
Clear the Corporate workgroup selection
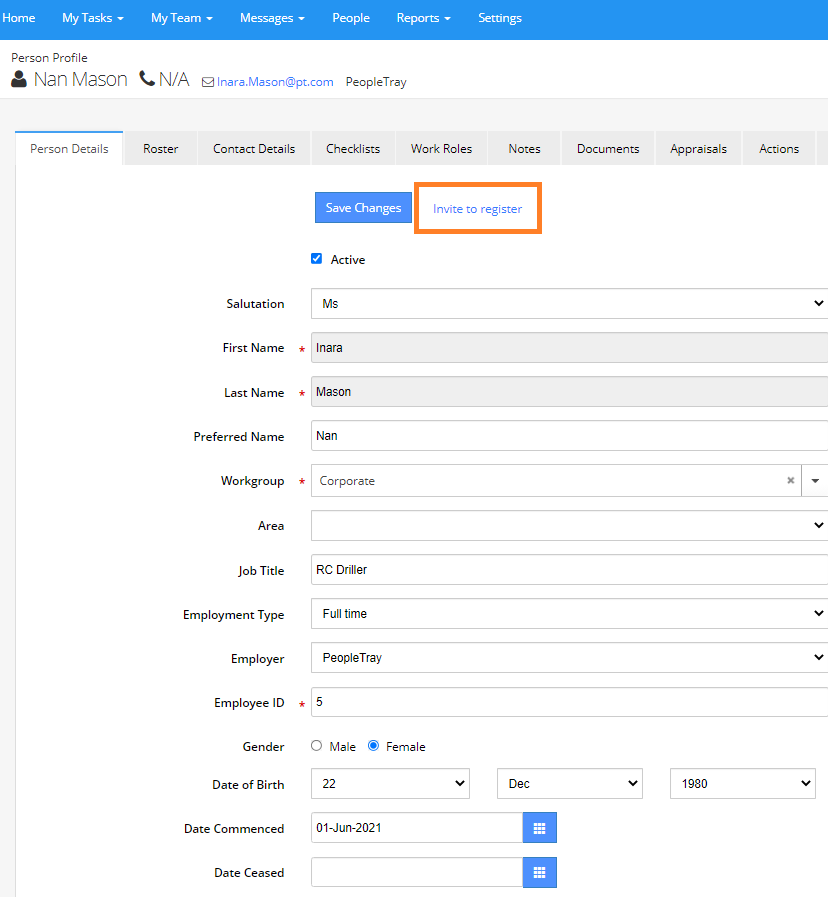790,481
